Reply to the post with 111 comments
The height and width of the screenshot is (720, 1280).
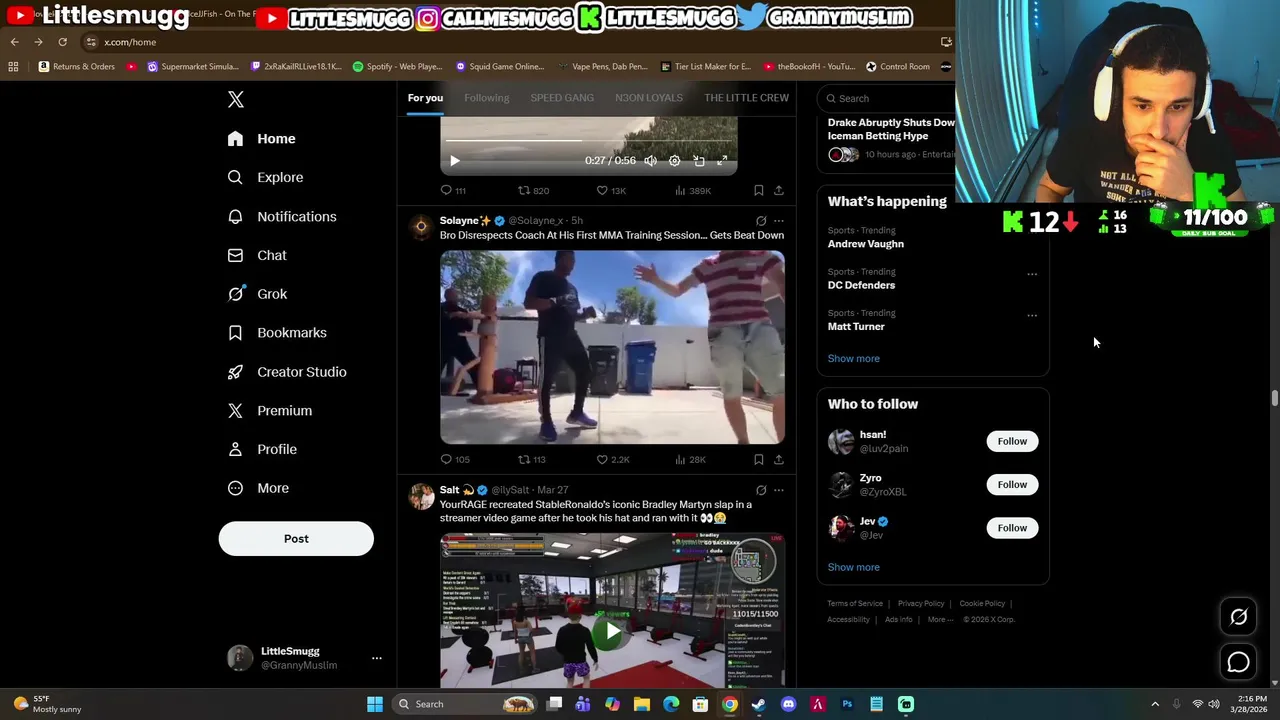pyautogui.click(x=453, y=190)
